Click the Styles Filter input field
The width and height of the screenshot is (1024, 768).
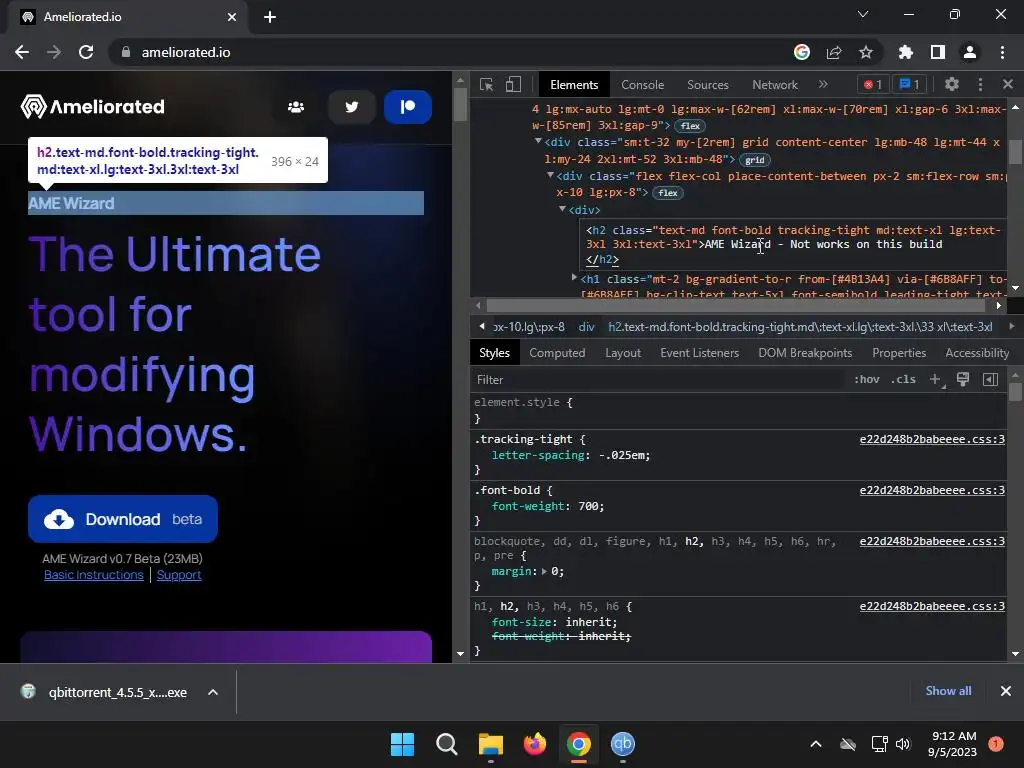(658, 379)
